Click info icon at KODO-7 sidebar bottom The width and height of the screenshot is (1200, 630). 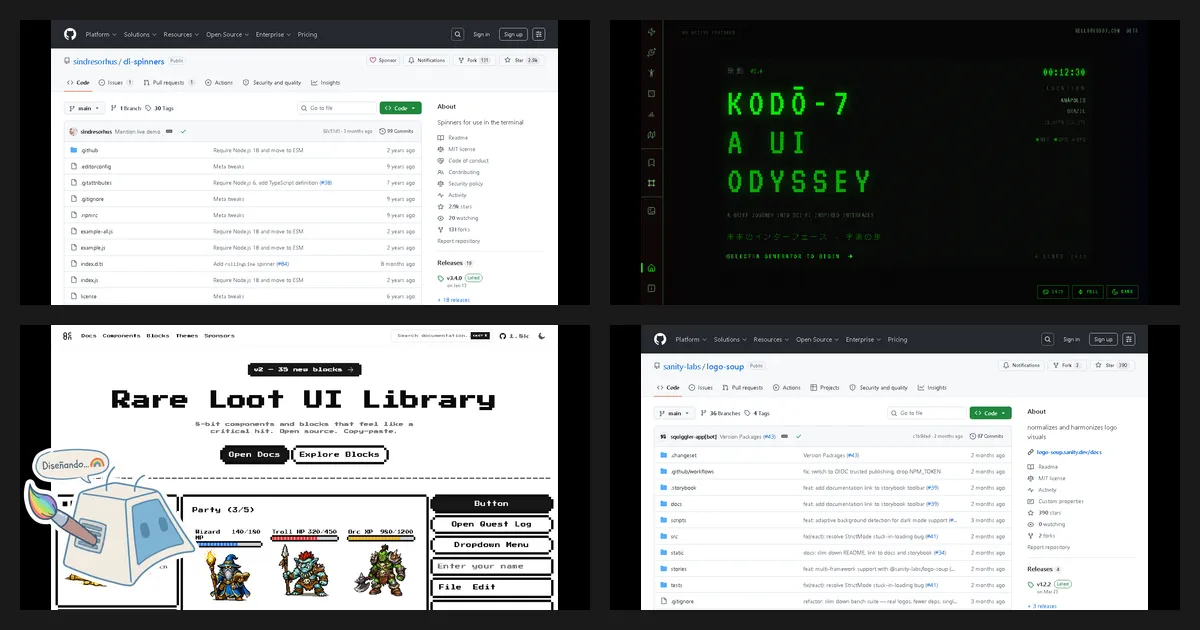pos(651,288)
